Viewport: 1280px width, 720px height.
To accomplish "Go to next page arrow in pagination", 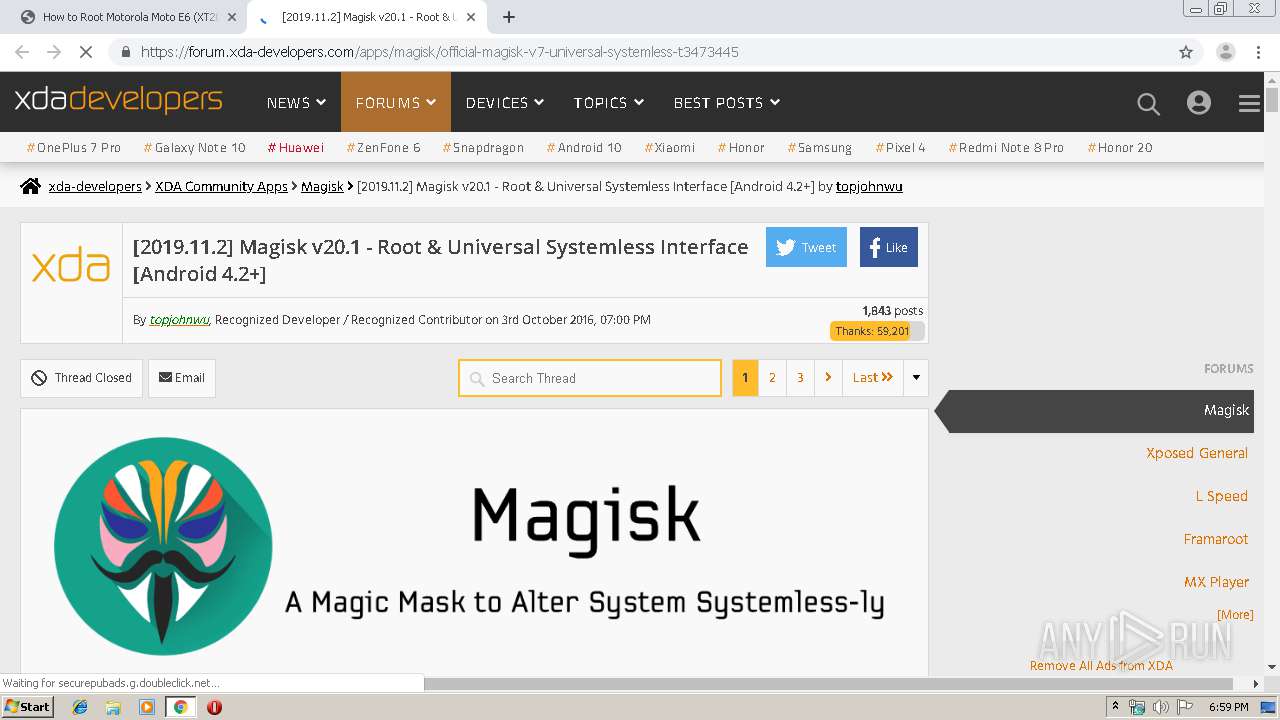I will pyautogui.click(x=828, y=378).
